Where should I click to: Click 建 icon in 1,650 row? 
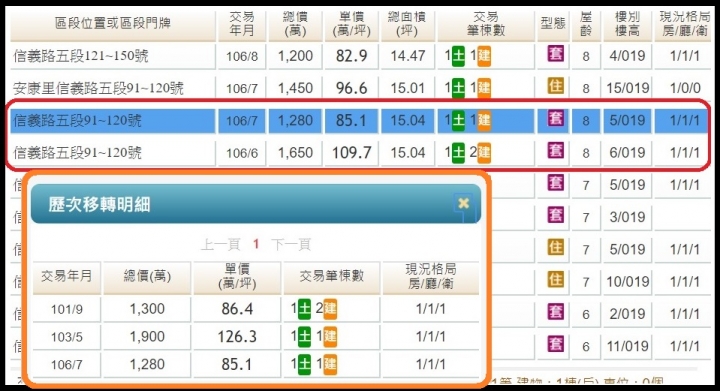point(484,153)
